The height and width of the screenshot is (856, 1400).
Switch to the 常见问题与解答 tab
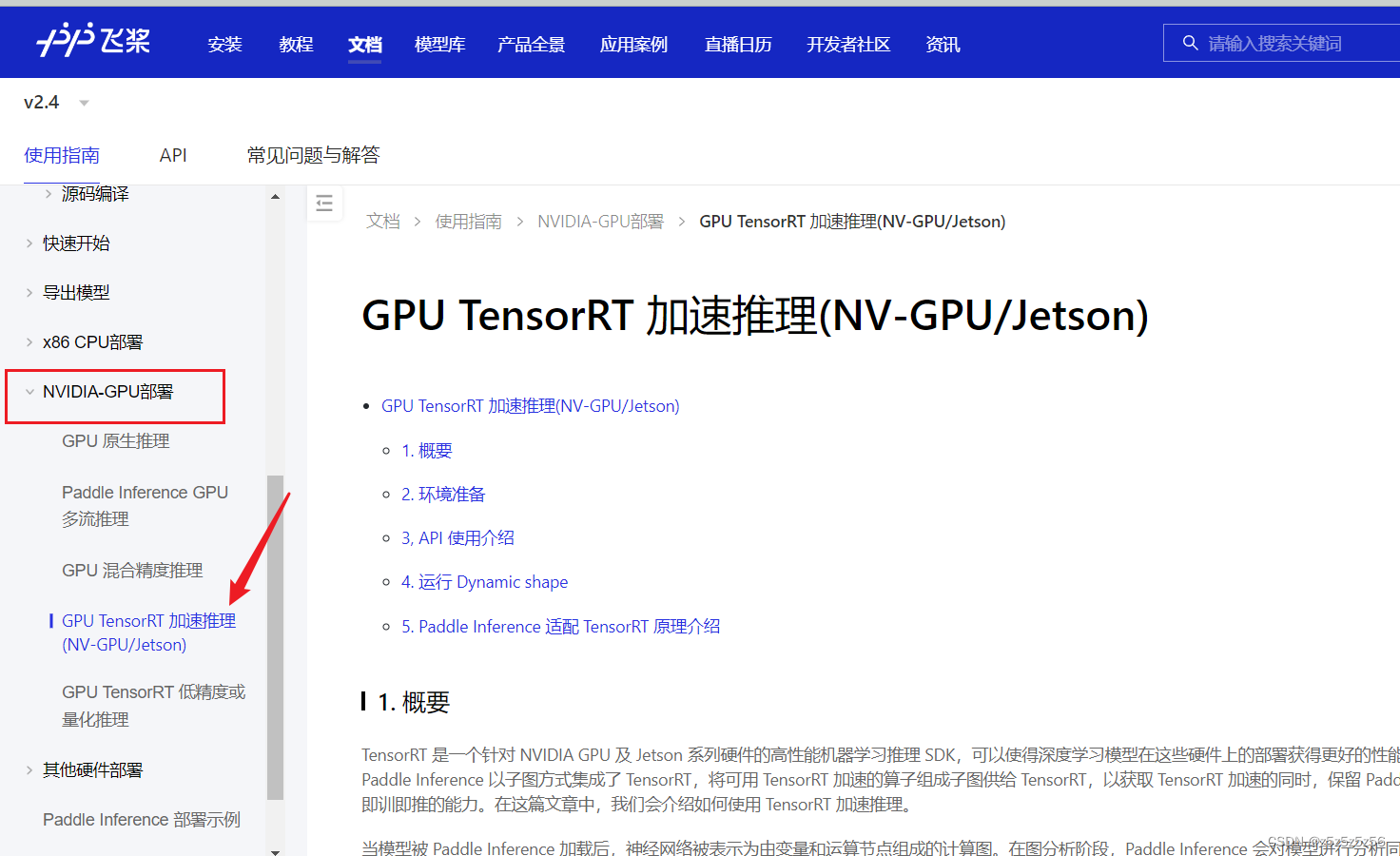click(x=313, y=155)
